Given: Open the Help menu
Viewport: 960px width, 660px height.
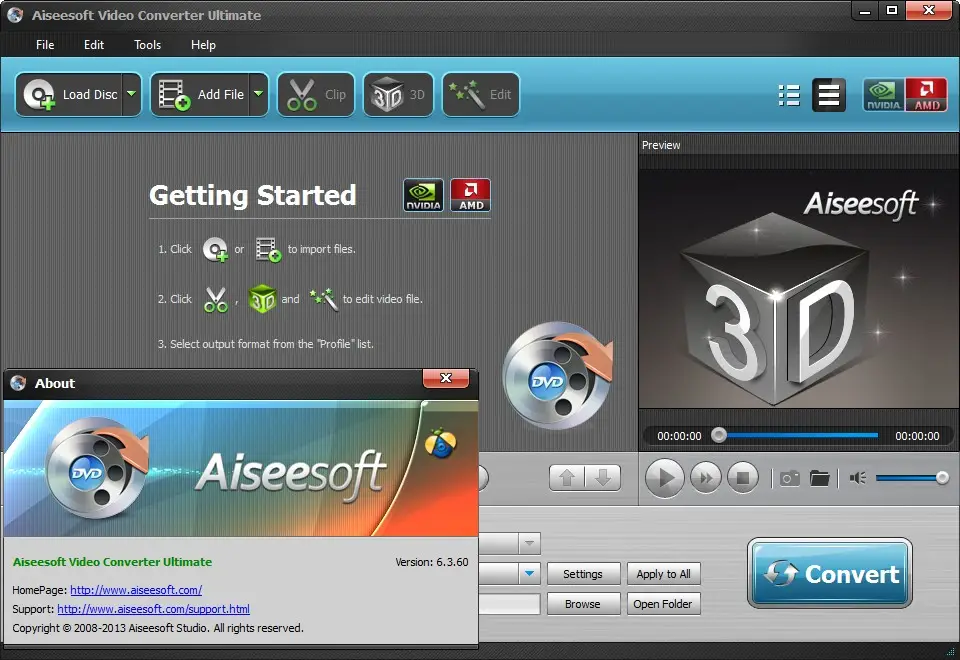Looking at the screenshot, I should pos(203,45).
